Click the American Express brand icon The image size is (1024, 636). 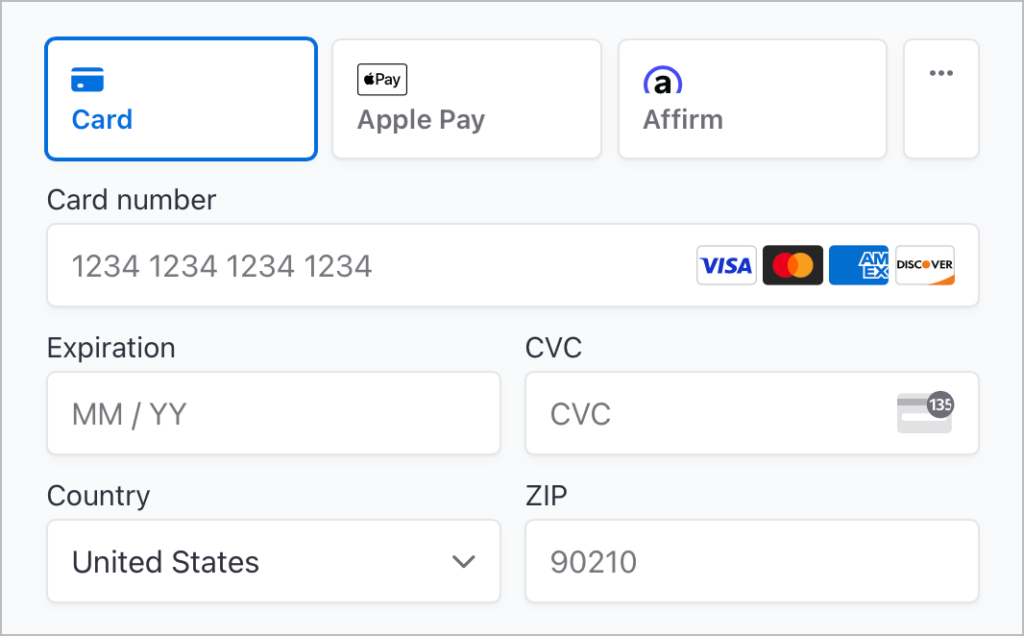point(858,265)
